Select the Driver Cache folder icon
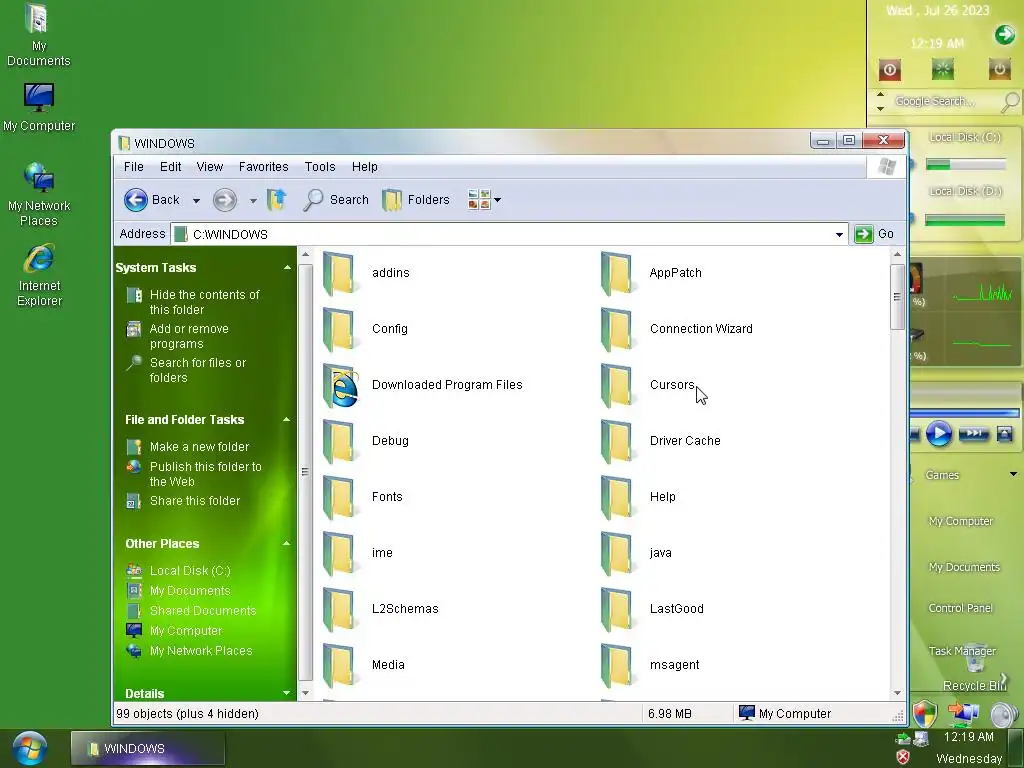The image size is (1024, 768). coord(616,441)
